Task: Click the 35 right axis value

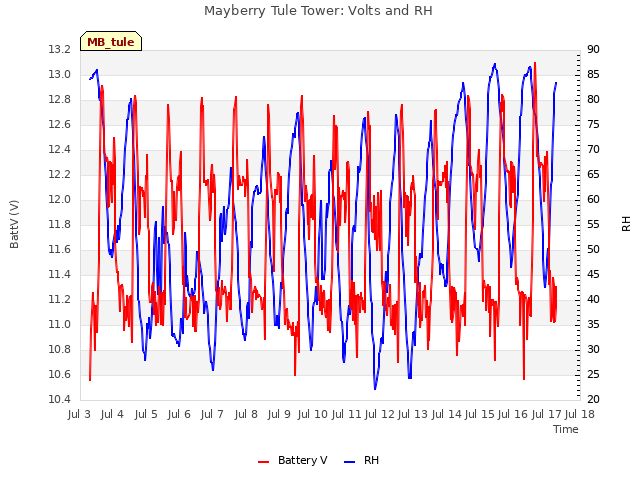Action: (x=593, y=324)
